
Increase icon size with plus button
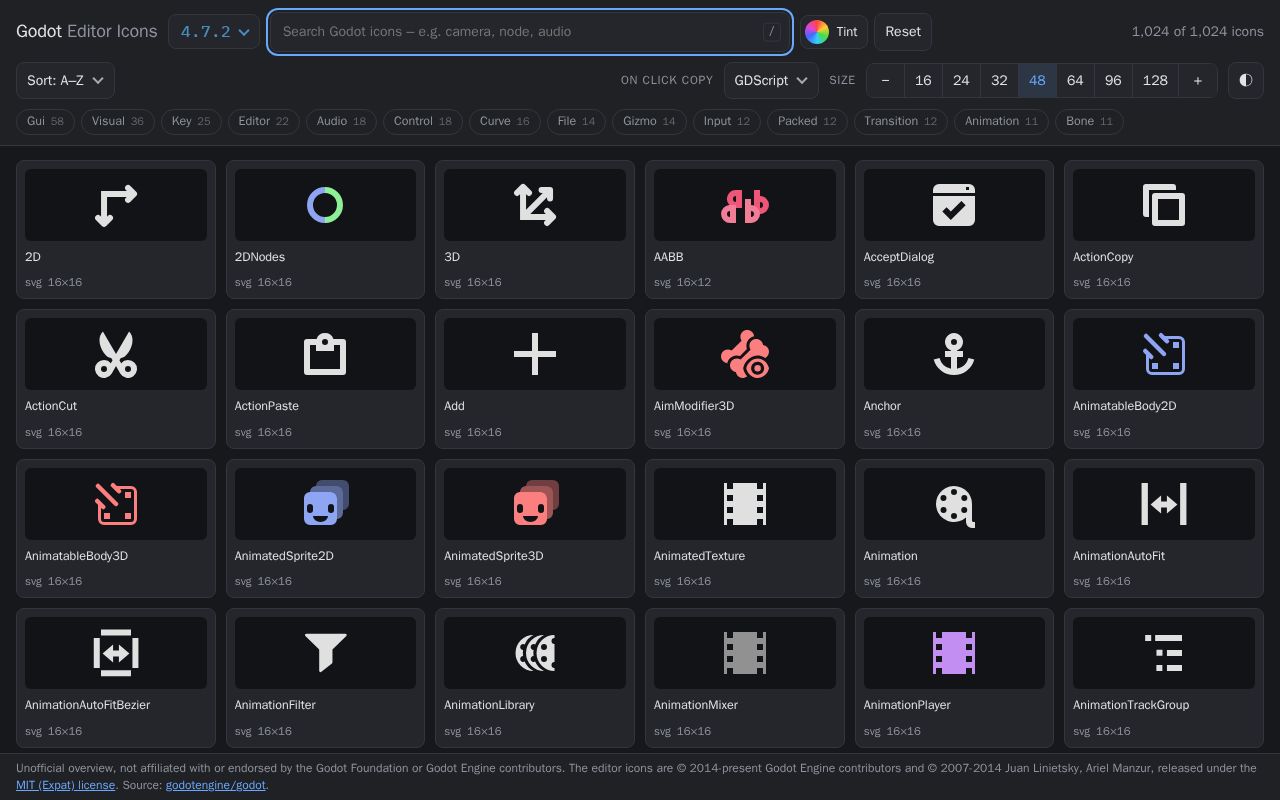coord(1198,80)
